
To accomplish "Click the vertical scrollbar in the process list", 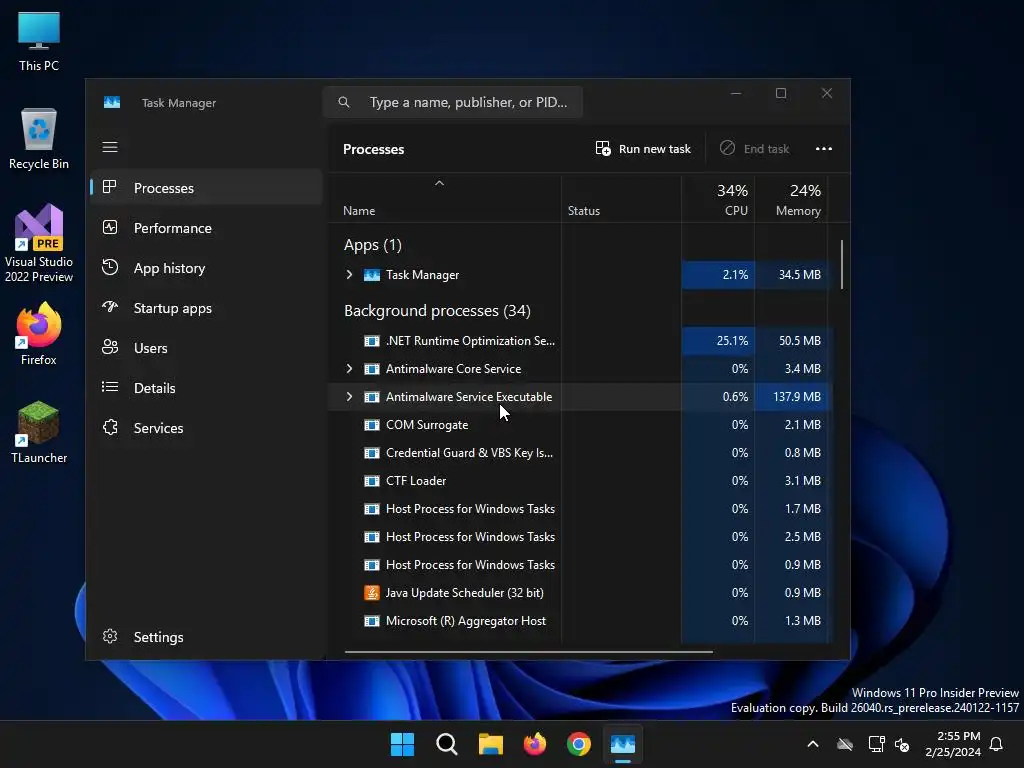I will [x=842, y=264].
